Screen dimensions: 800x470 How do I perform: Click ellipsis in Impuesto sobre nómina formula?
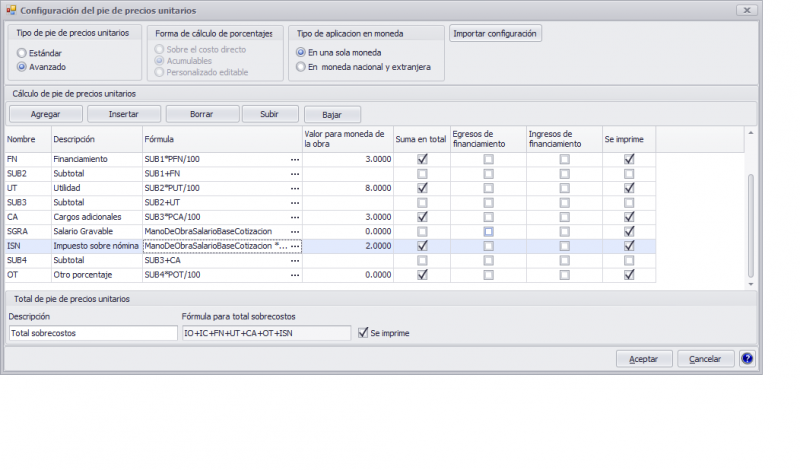tap(294, 246)
